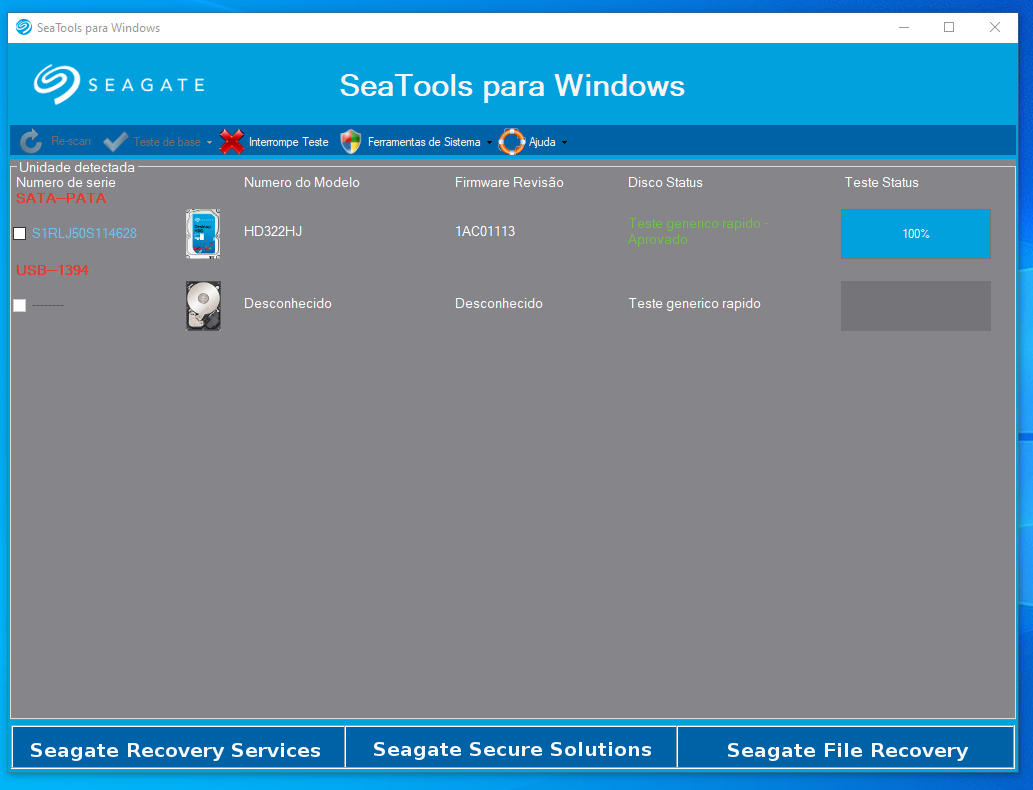Viewport: 1033px width, 790px height.
Task: Click firmware revision 1AC01113
Action: coord(485,231)
